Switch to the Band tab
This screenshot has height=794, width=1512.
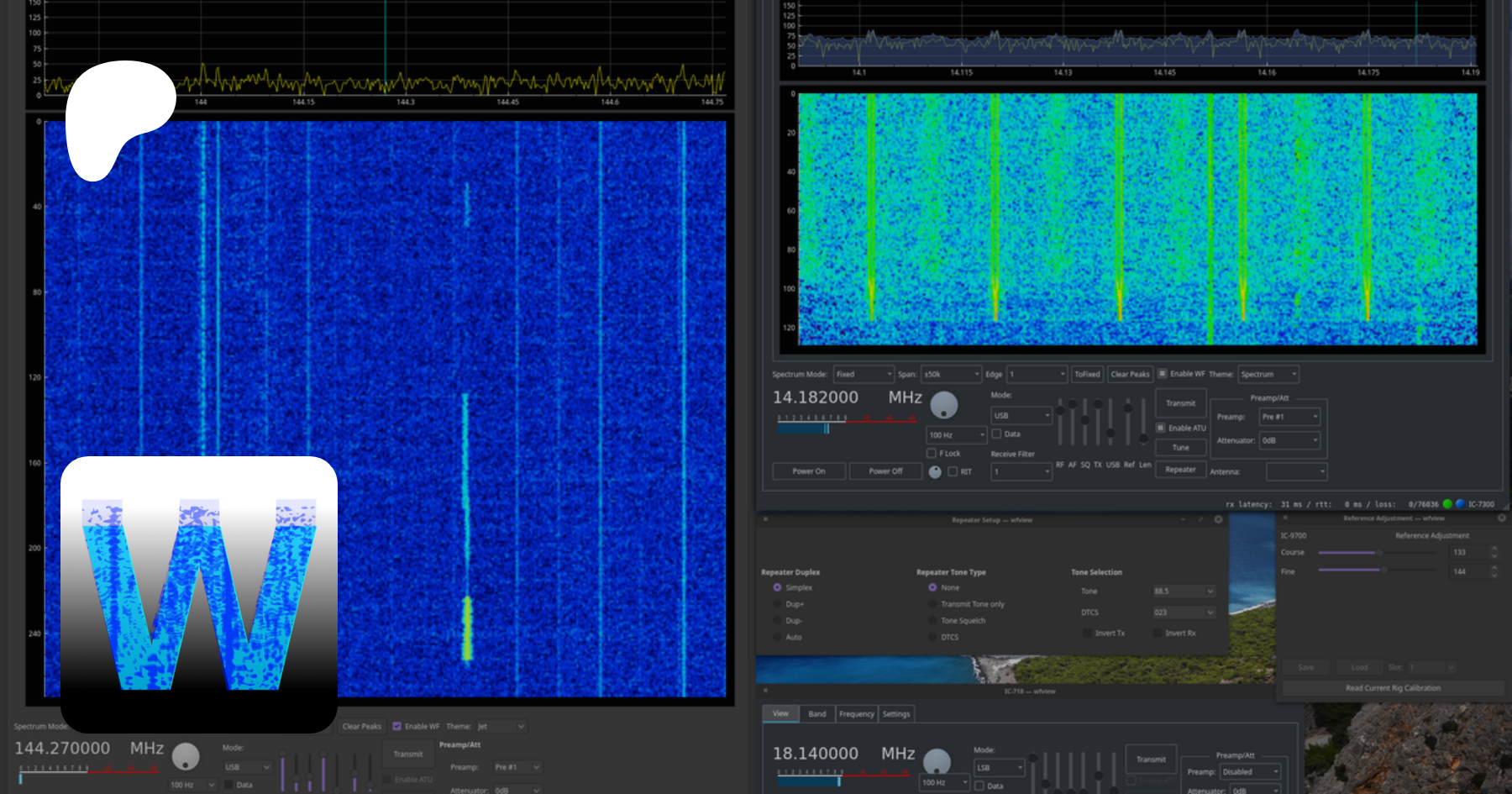click(x=816, y=714)
